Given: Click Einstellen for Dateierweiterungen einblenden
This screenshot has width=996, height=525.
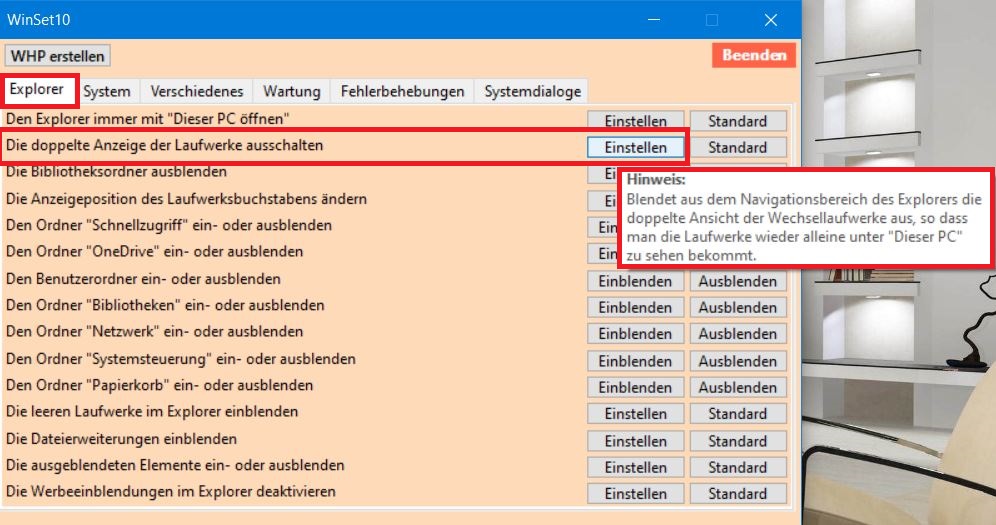Looking at the screenshot, I should 635,441.
